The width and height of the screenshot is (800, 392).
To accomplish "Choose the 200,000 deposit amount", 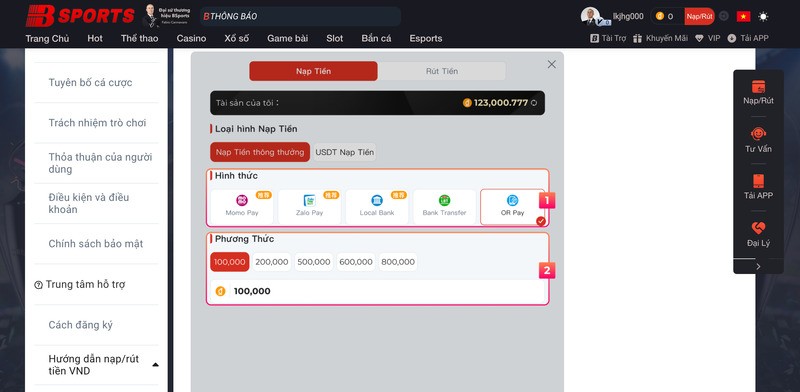I will point(271,262).
